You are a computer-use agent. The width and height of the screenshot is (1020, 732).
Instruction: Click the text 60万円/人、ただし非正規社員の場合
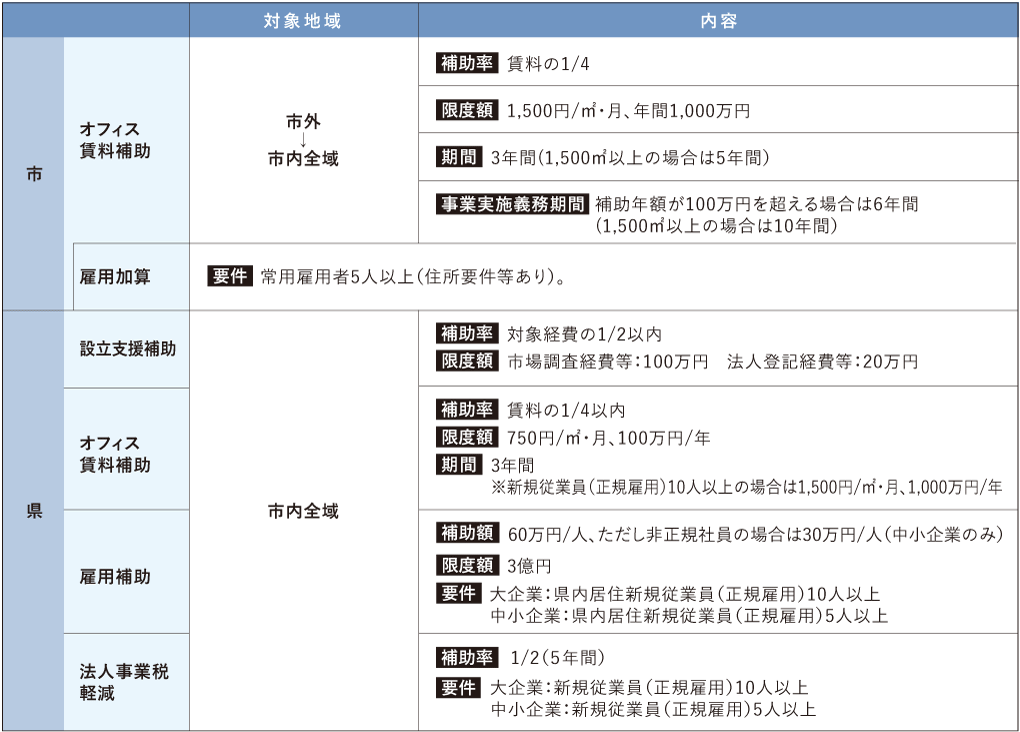755,534
